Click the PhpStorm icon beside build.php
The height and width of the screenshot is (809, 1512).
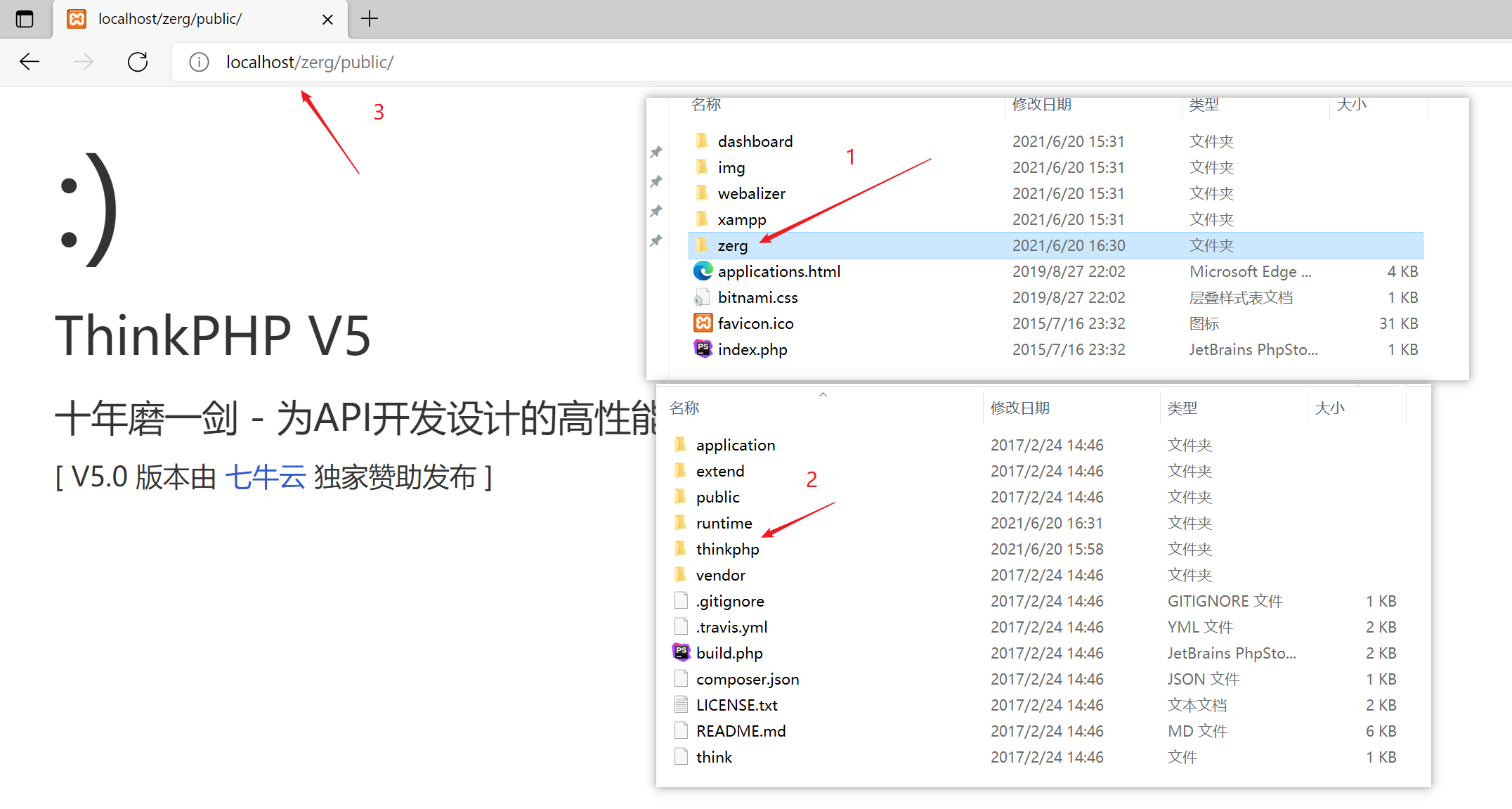point(681,652)
